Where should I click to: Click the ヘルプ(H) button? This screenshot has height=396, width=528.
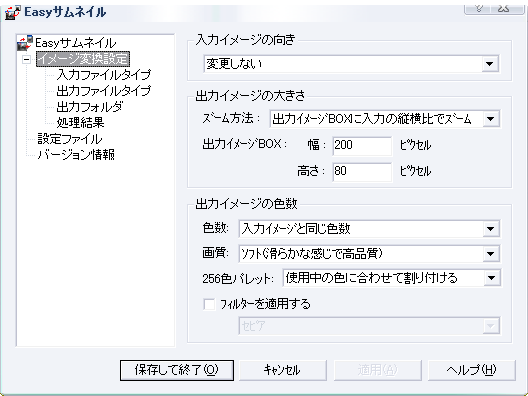pyautogui.click(x=471, y=370)
